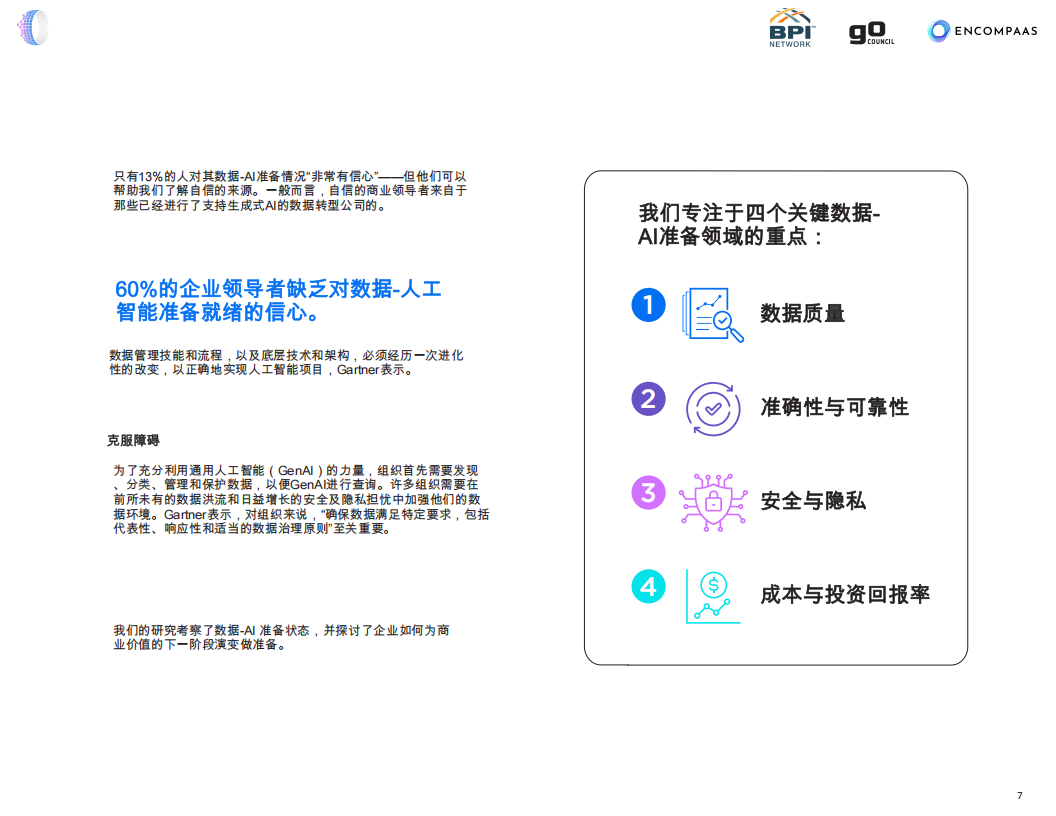Click the purple number 2 circle
The width and height of the screenshot is (1056, 816).
(x=648, y=399)
